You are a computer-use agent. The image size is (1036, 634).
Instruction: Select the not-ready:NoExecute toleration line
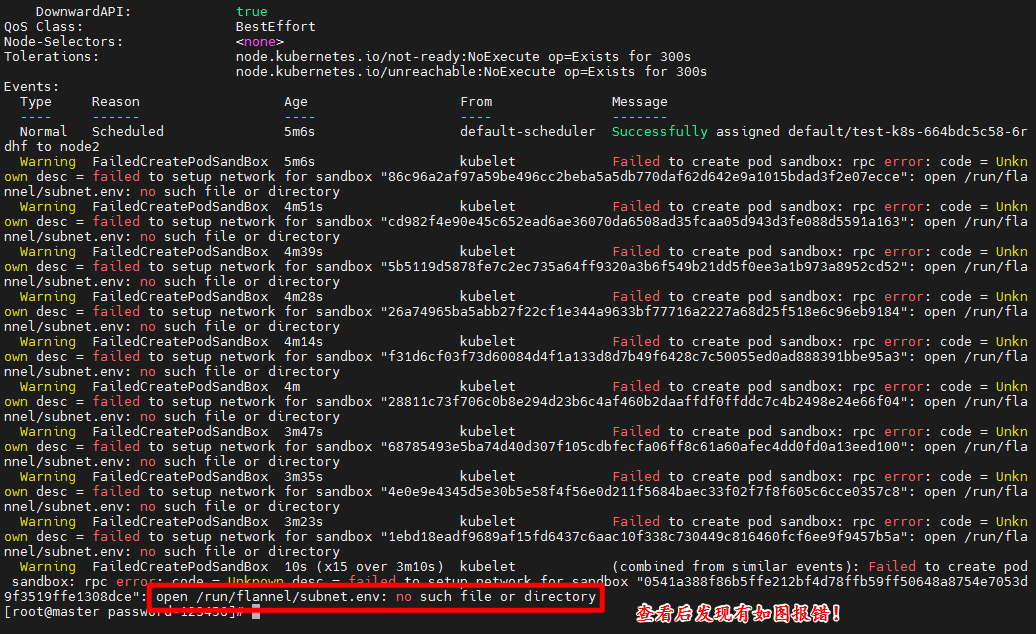[x=463, y=57]
